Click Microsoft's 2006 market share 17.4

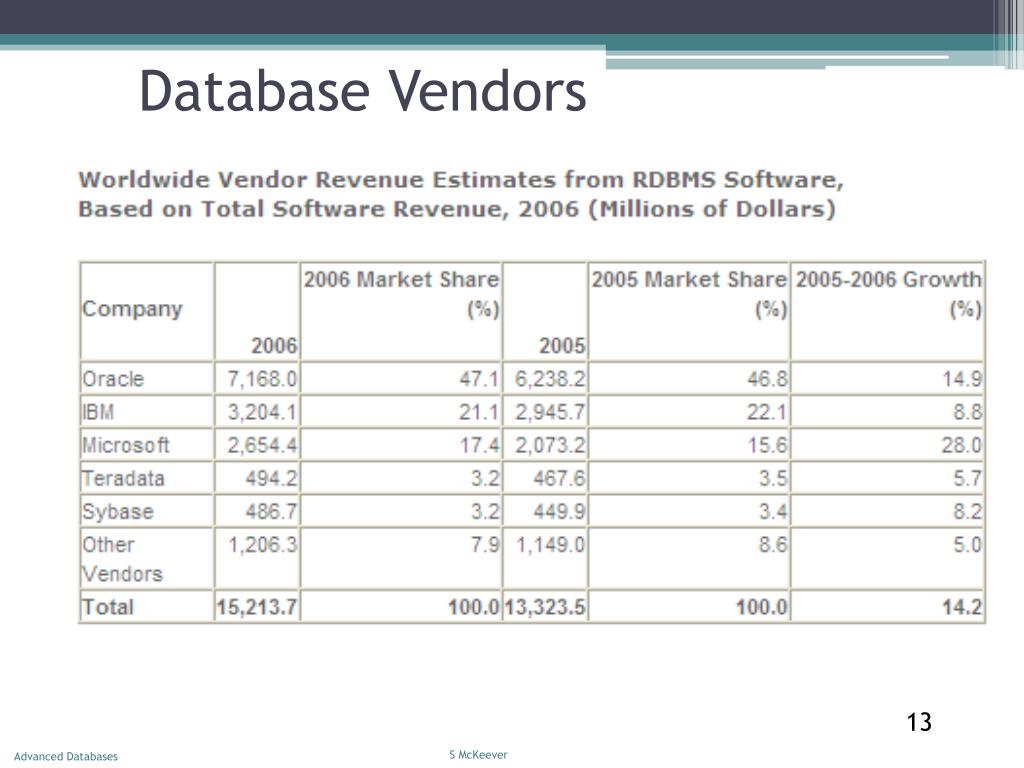click(x=479, y=445)
